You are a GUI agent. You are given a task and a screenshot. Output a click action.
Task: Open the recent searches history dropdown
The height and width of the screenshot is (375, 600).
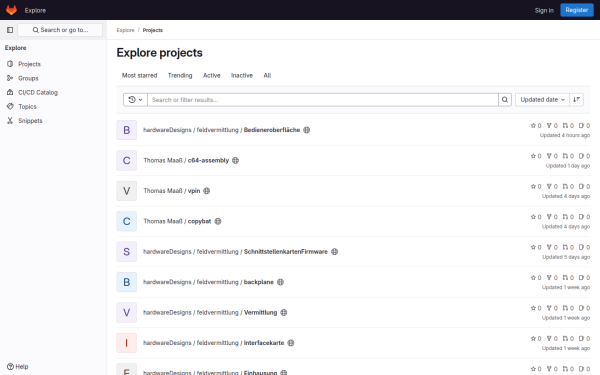135,99
